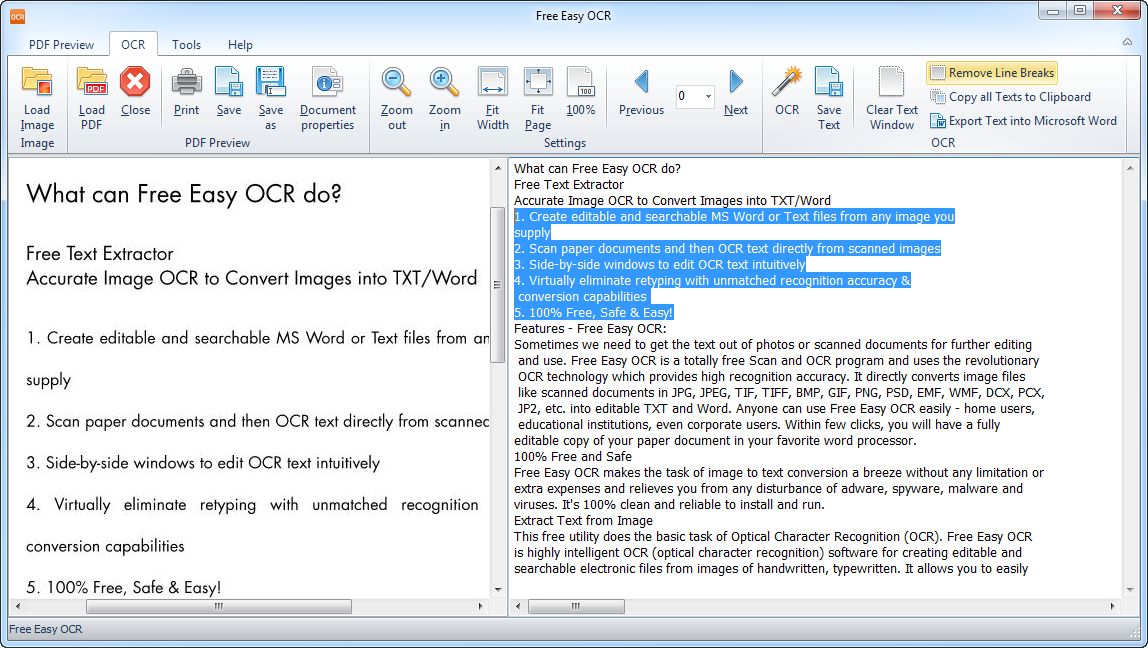Click the text pane horizontal scrollbar thumb
This screenshot has width=1148, height=648.
pyautogui.click(x=576, y=606)
